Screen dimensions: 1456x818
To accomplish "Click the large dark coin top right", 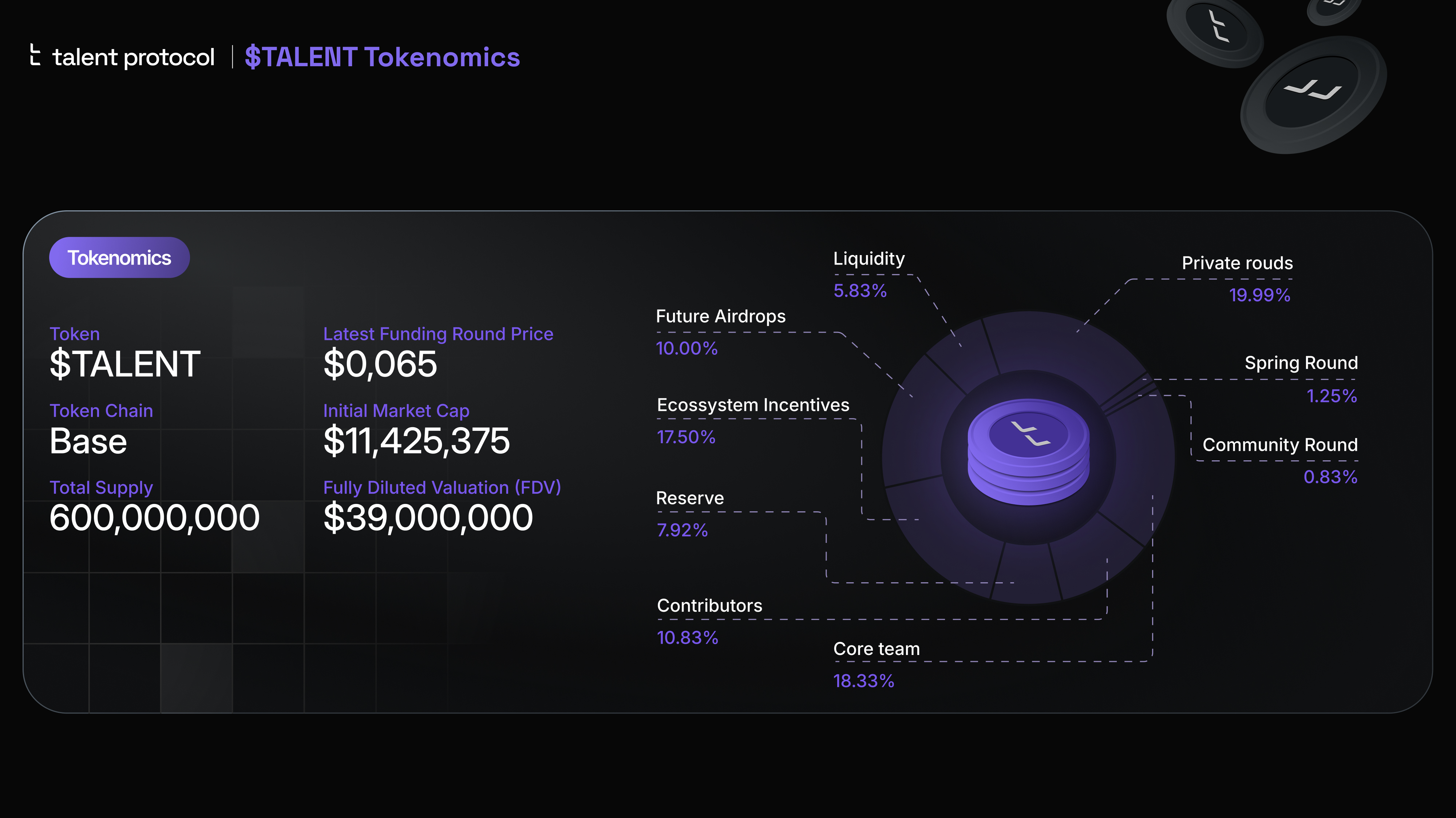I will point(1313,94).
